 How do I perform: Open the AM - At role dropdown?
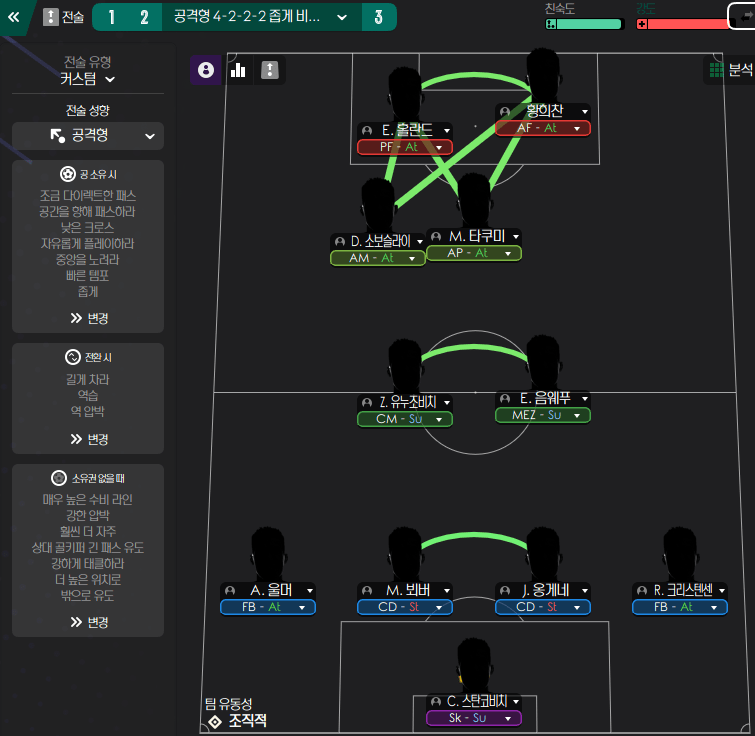(x=378, y=258)
